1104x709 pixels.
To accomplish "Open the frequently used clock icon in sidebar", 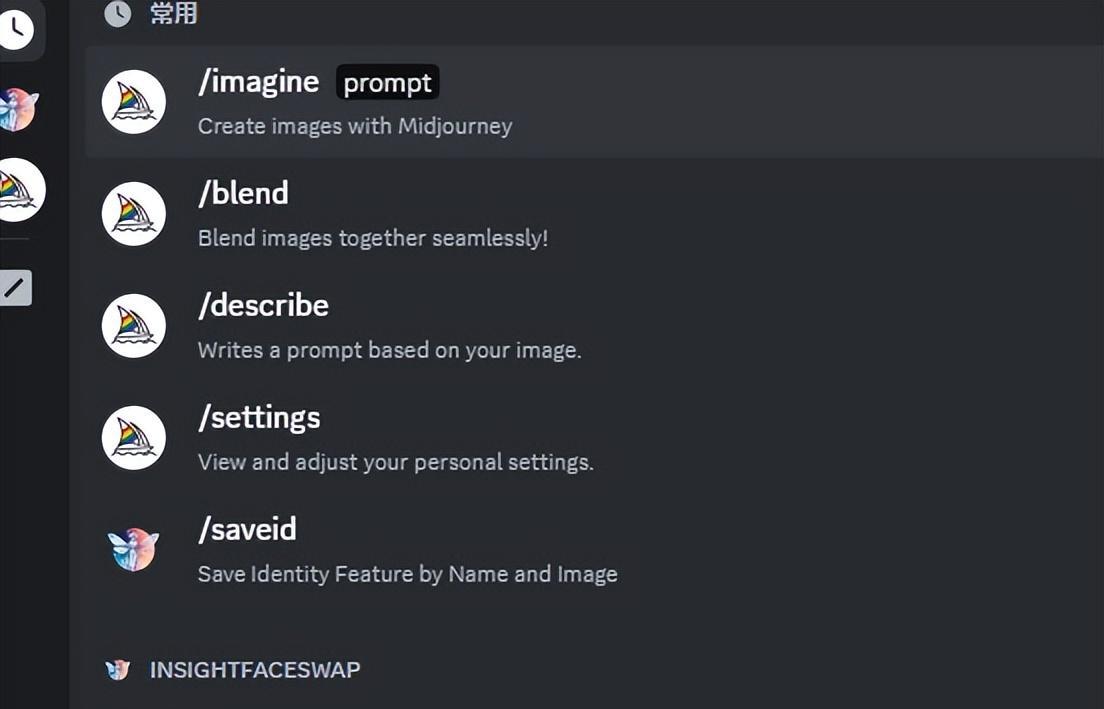I will [15, 28].
